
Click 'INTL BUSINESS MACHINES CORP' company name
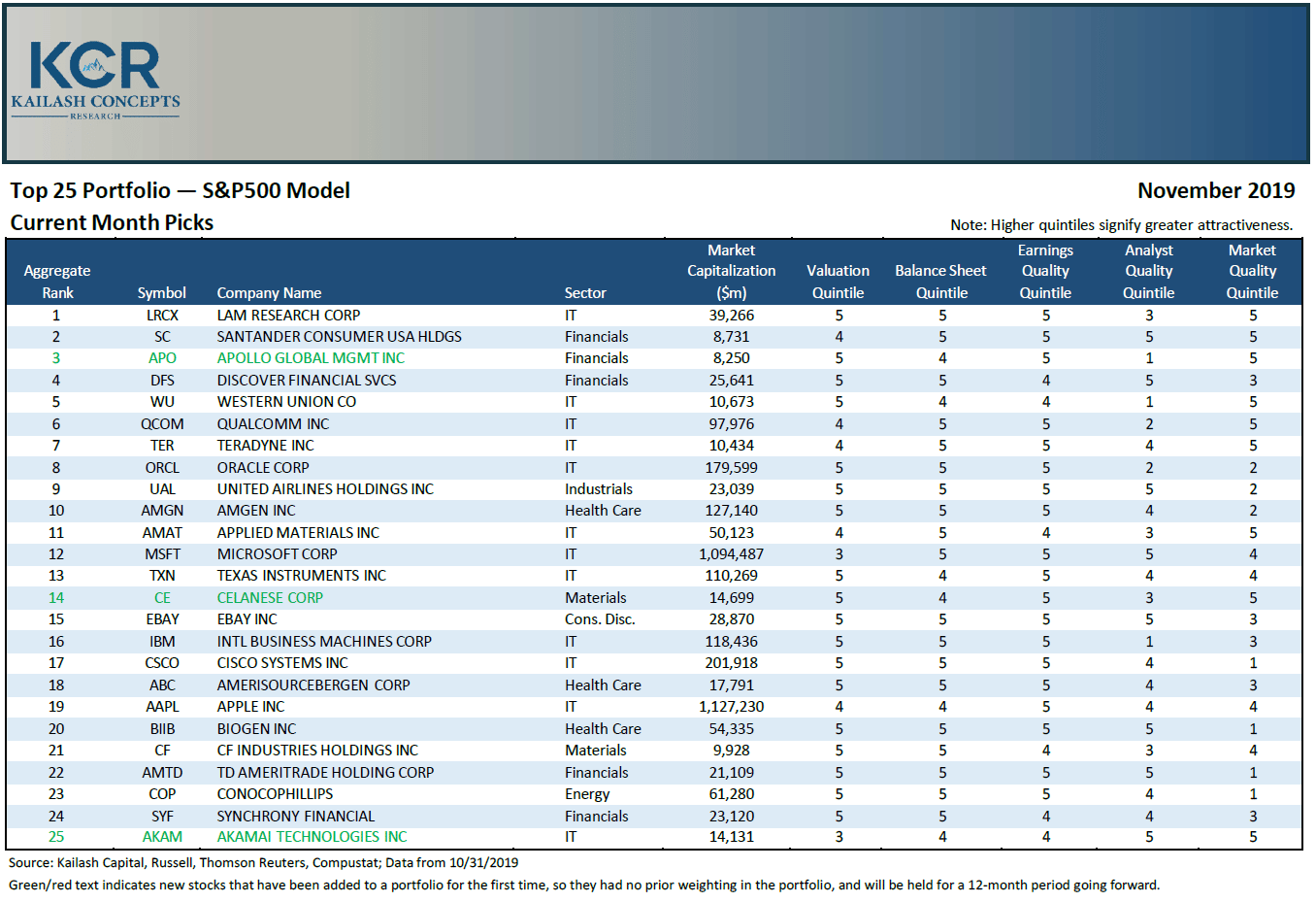324,642
